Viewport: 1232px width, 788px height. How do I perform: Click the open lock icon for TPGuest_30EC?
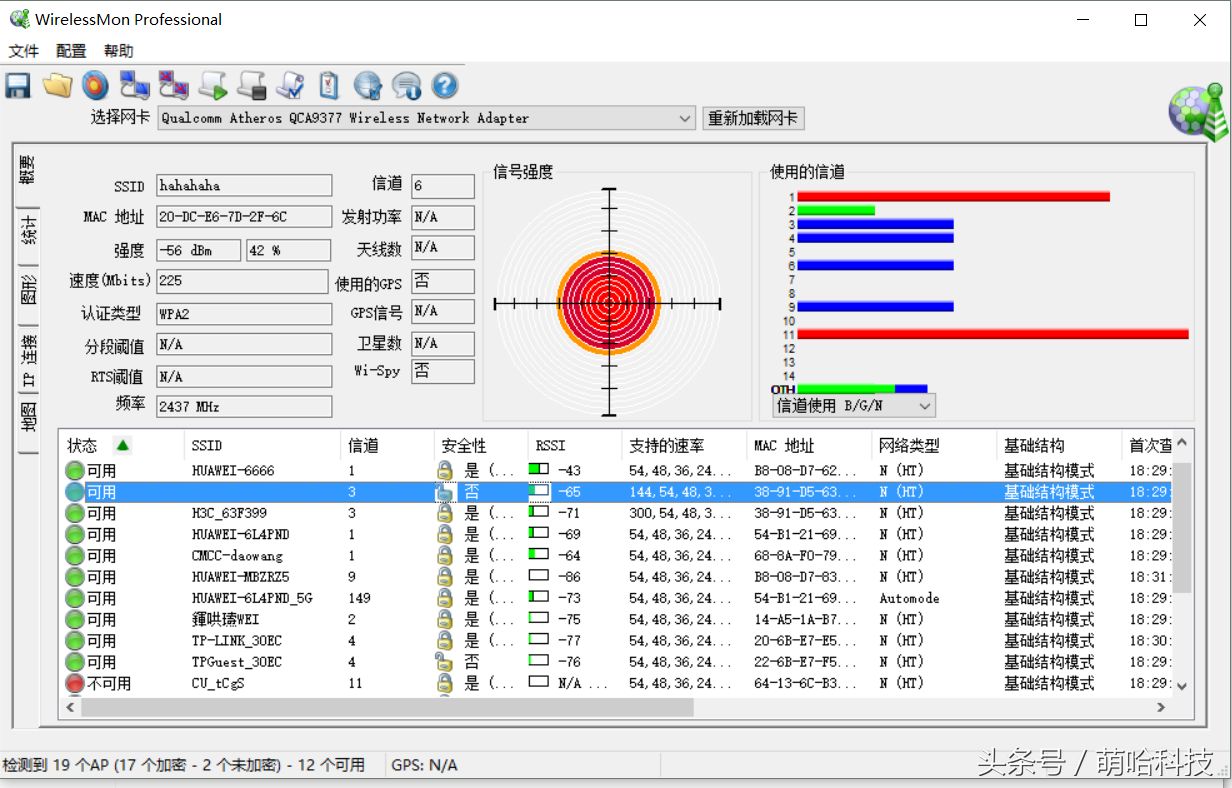coord(445,662)
